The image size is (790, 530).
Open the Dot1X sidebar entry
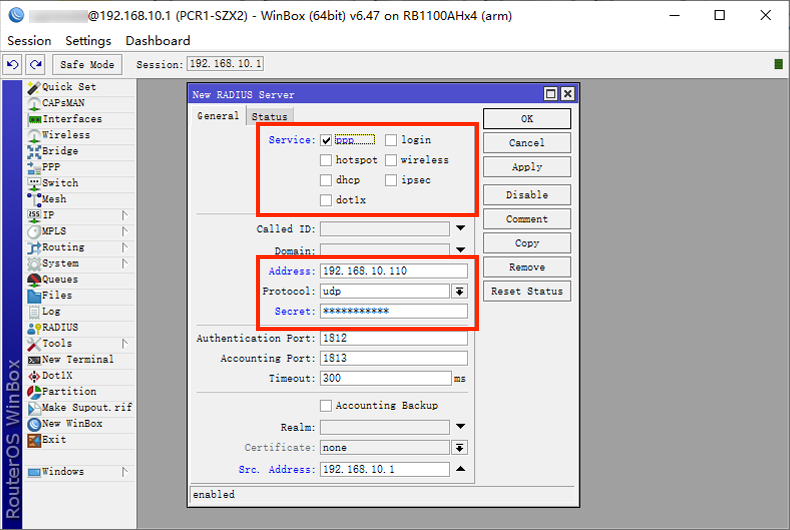tap(81, 375)
